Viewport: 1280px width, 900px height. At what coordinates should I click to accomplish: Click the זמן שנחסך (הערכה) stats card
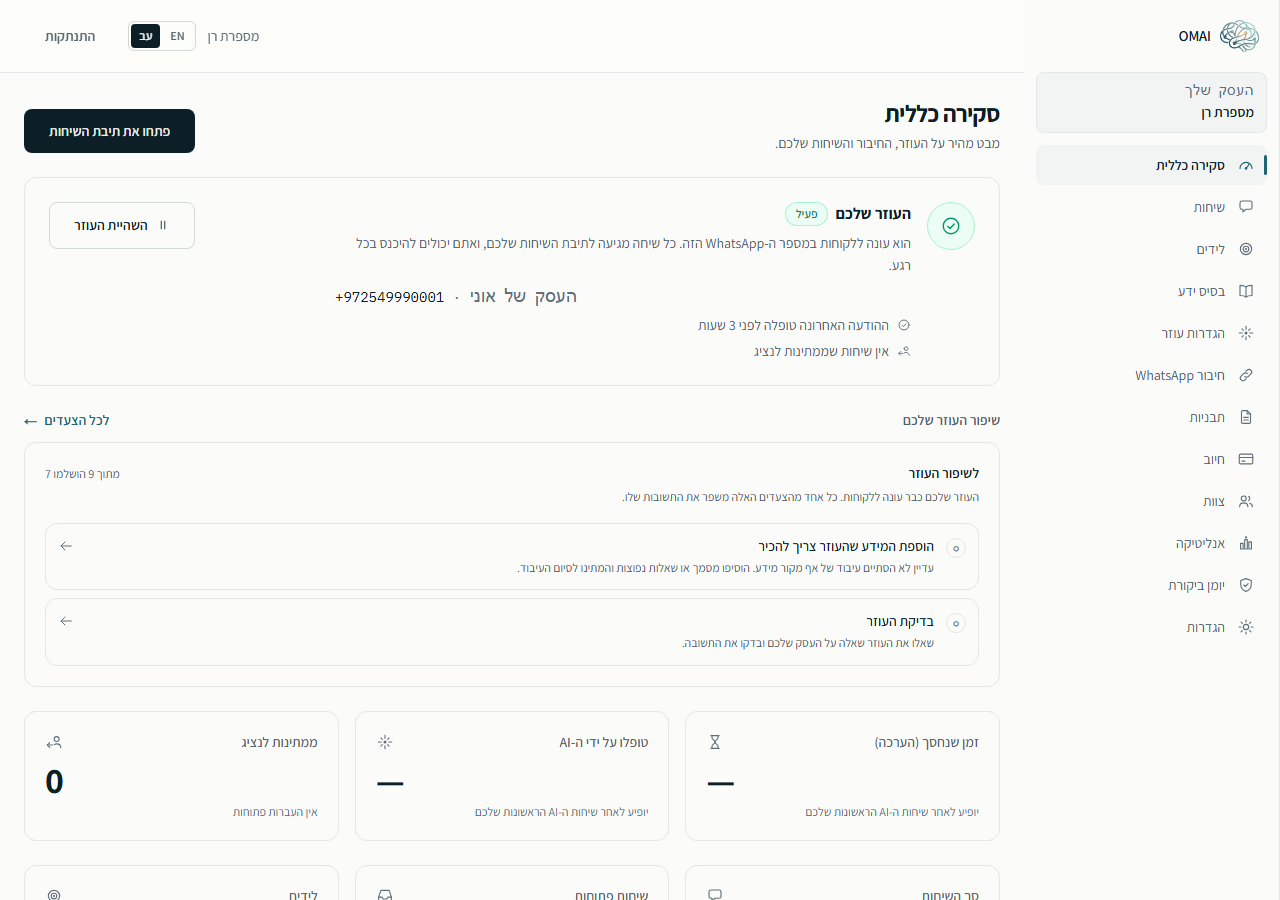click(x=842, y=776)
